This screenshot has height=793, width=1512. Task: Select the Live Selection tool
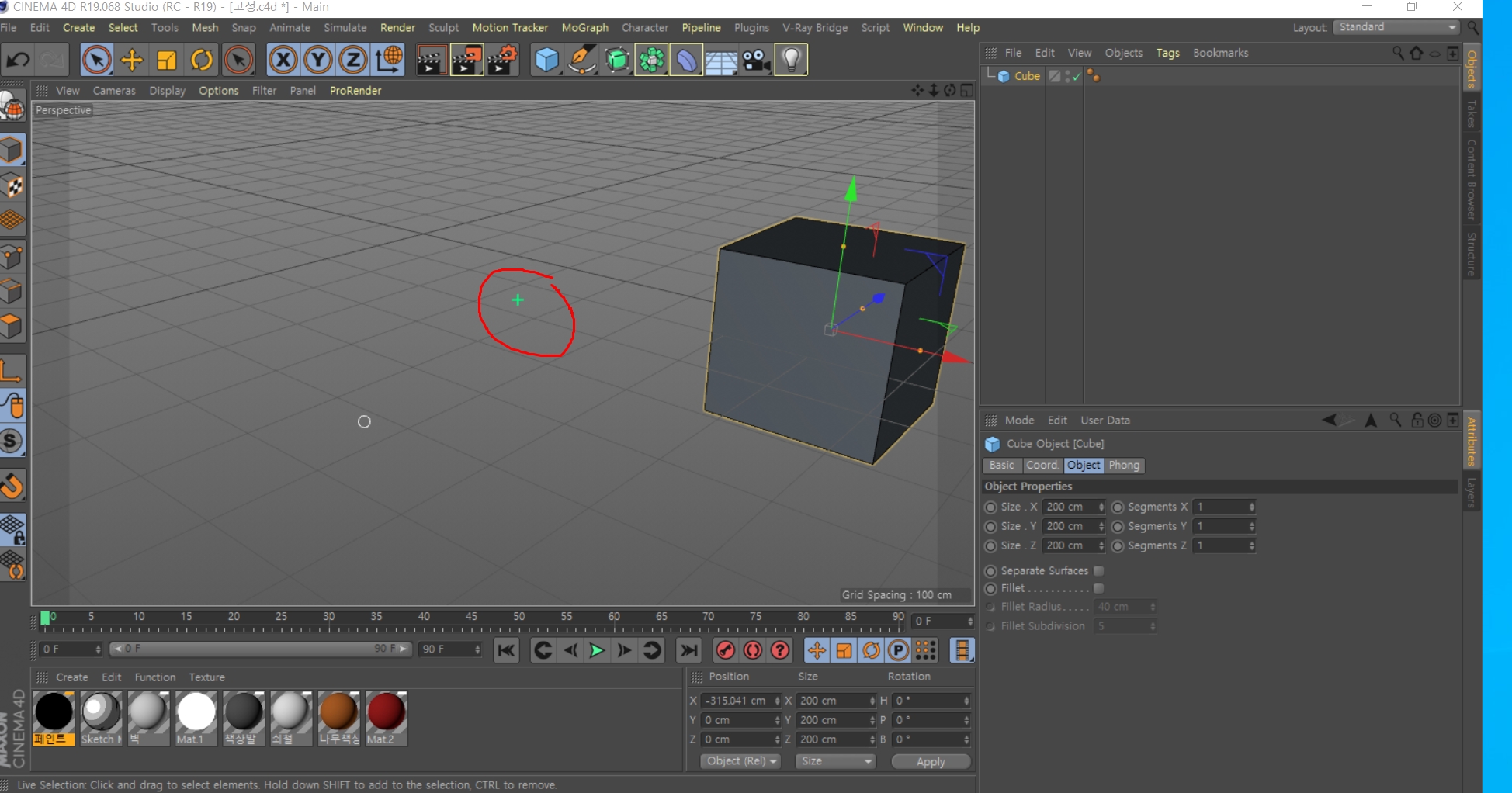coord(96,61)
